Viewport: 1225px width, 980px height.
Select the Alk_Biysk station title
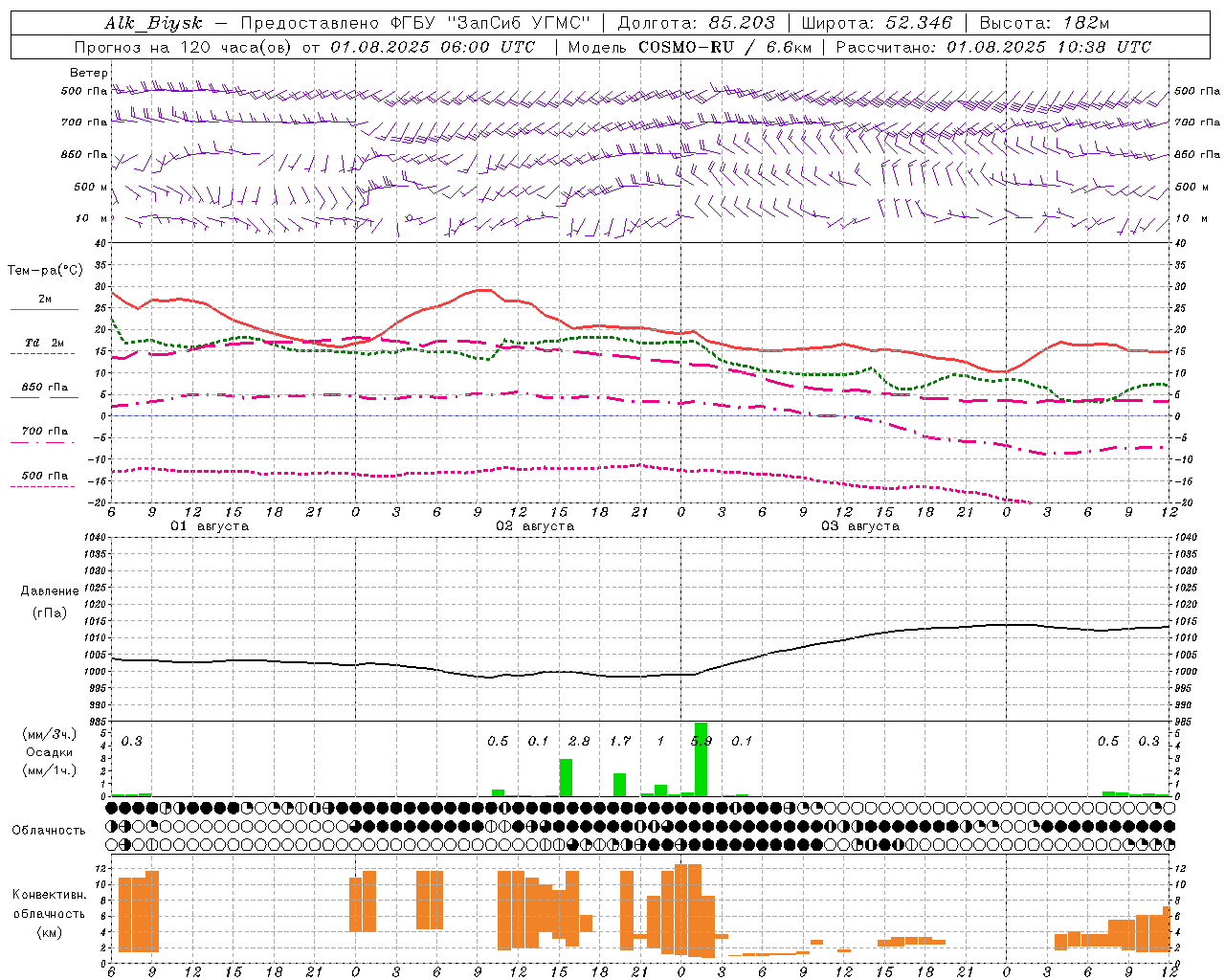click(153, 24)
